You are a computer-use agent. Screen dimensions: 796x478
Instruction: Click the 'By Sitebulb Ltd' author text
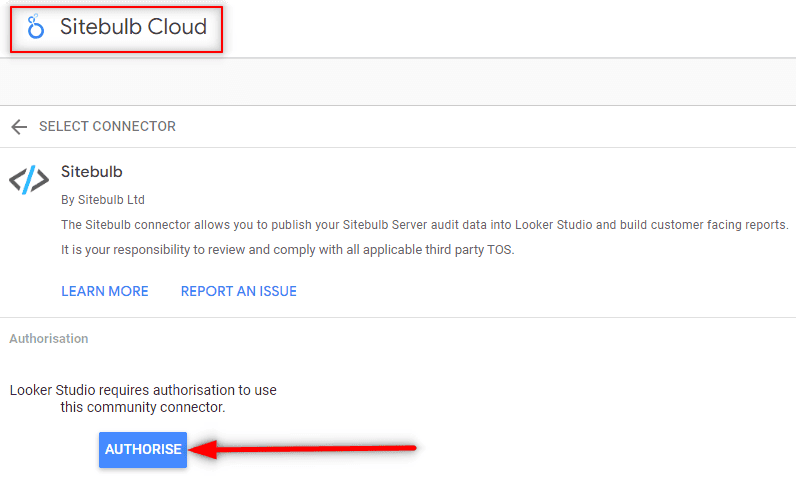point(103,200)
